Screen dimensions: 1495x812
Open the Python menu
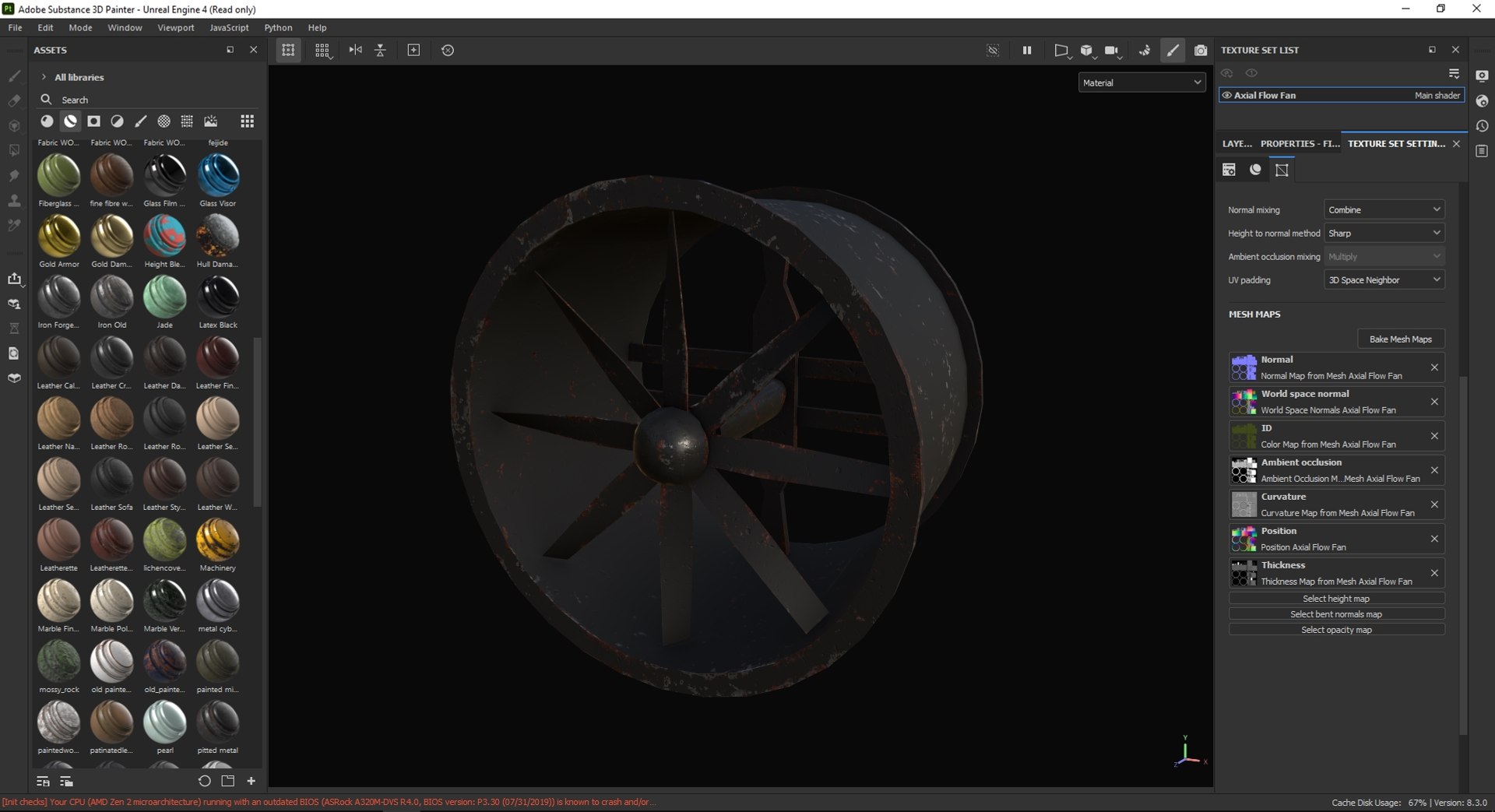tap(278, 27)
